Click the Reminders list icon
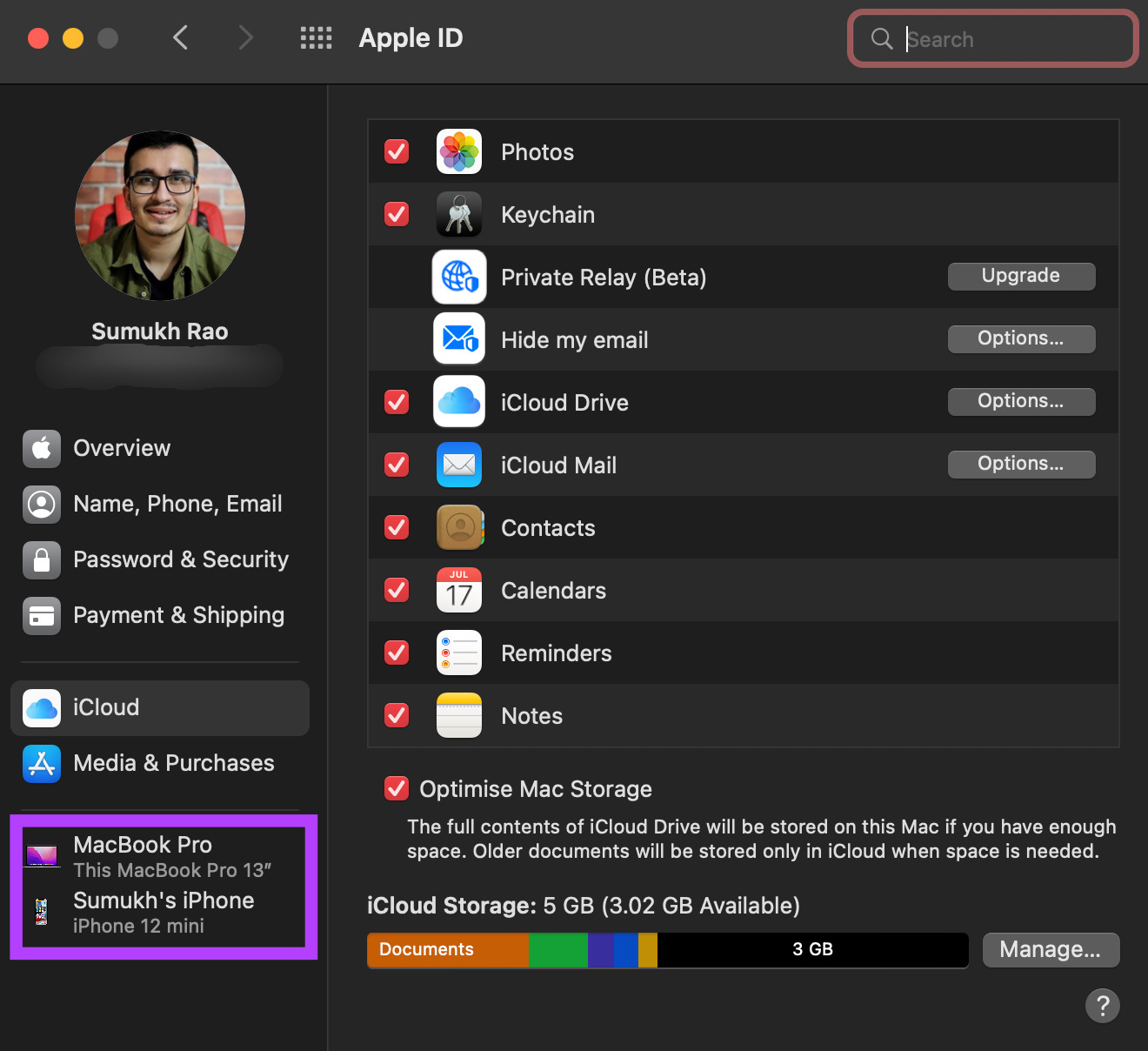1148x1051 pixels. click(x=459, y=653)
